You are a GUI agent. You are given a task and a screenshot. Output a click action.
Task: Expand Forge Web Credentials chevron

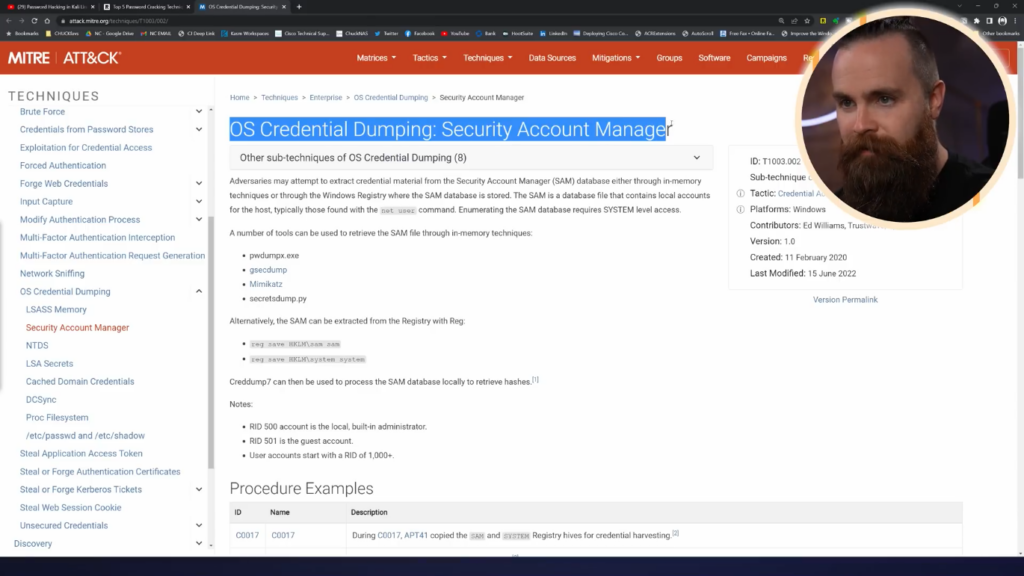(199, 184)
